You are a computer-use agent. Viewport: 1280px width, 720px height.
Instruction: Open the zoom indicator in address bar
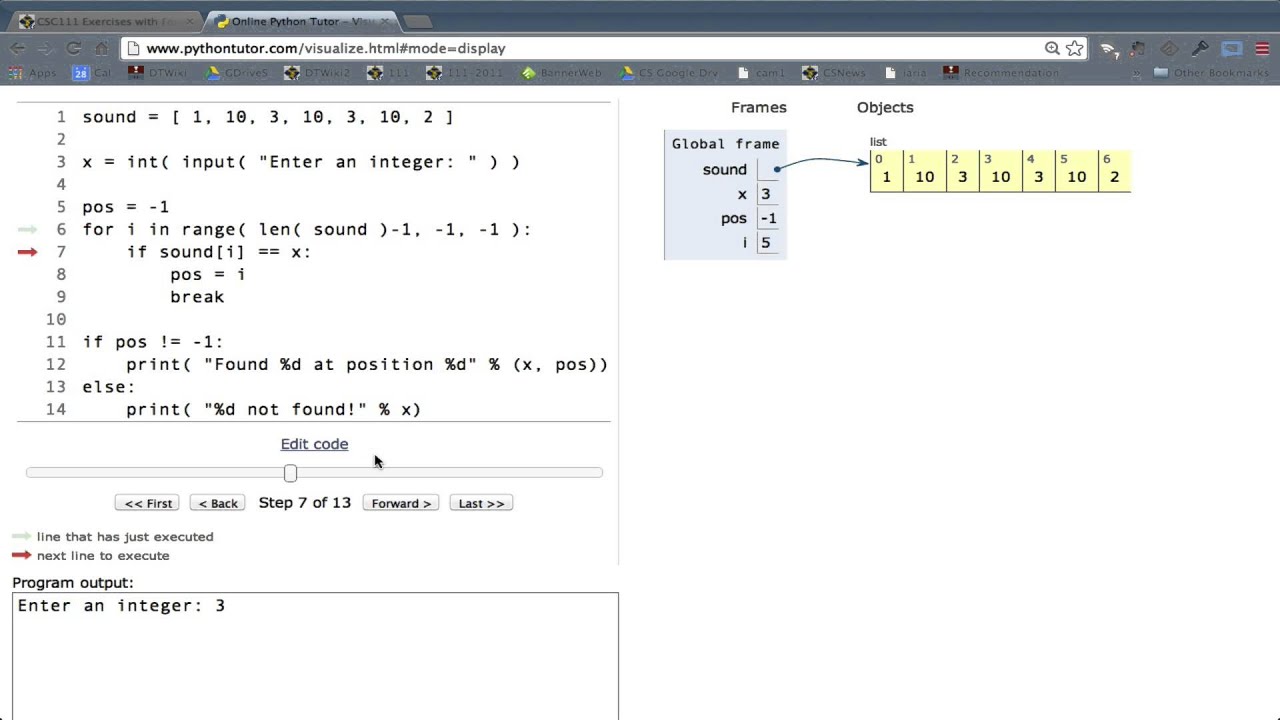point(1052,48)
